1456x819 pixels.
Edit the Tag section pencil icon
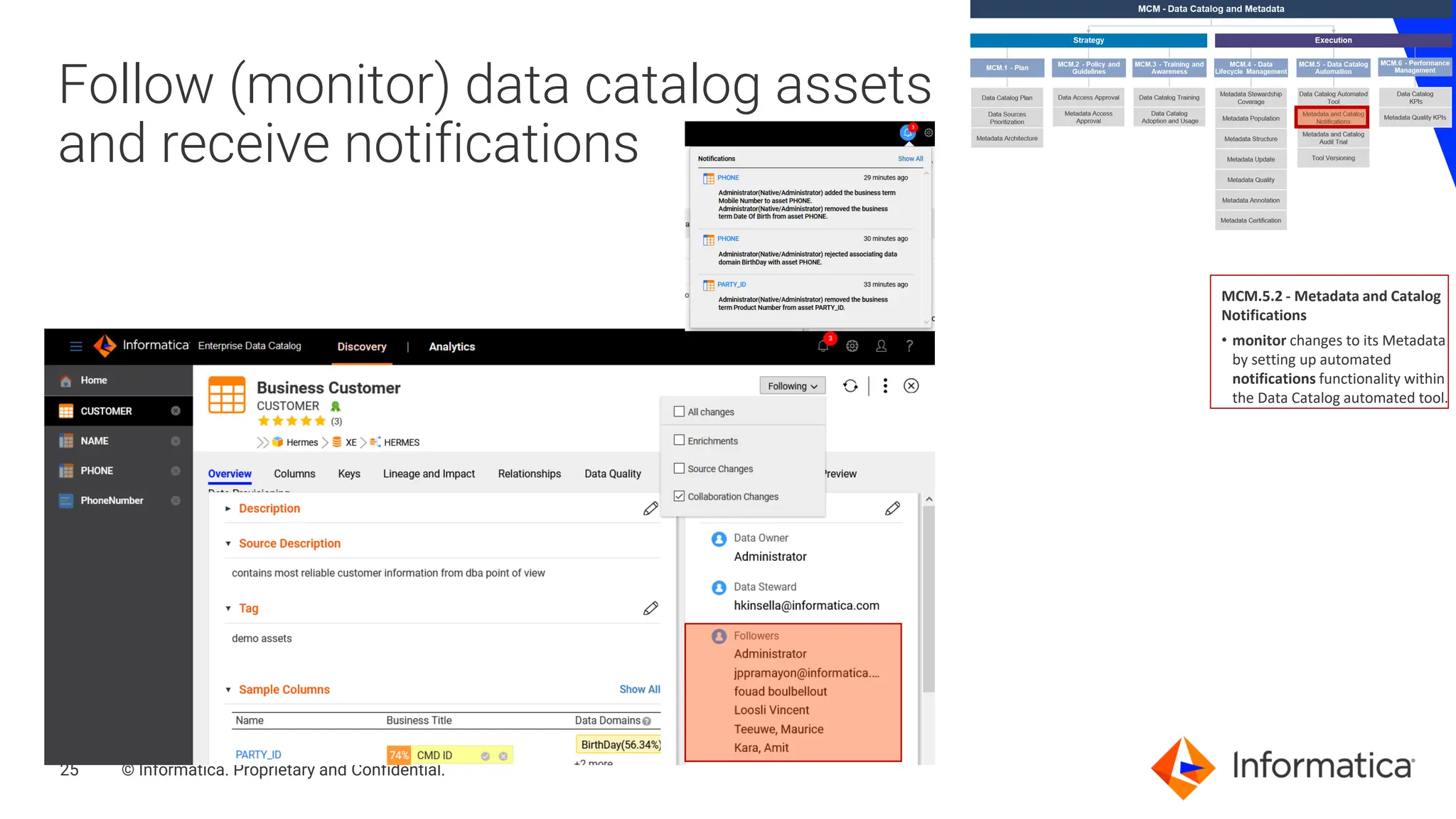[x=651, y=609]
